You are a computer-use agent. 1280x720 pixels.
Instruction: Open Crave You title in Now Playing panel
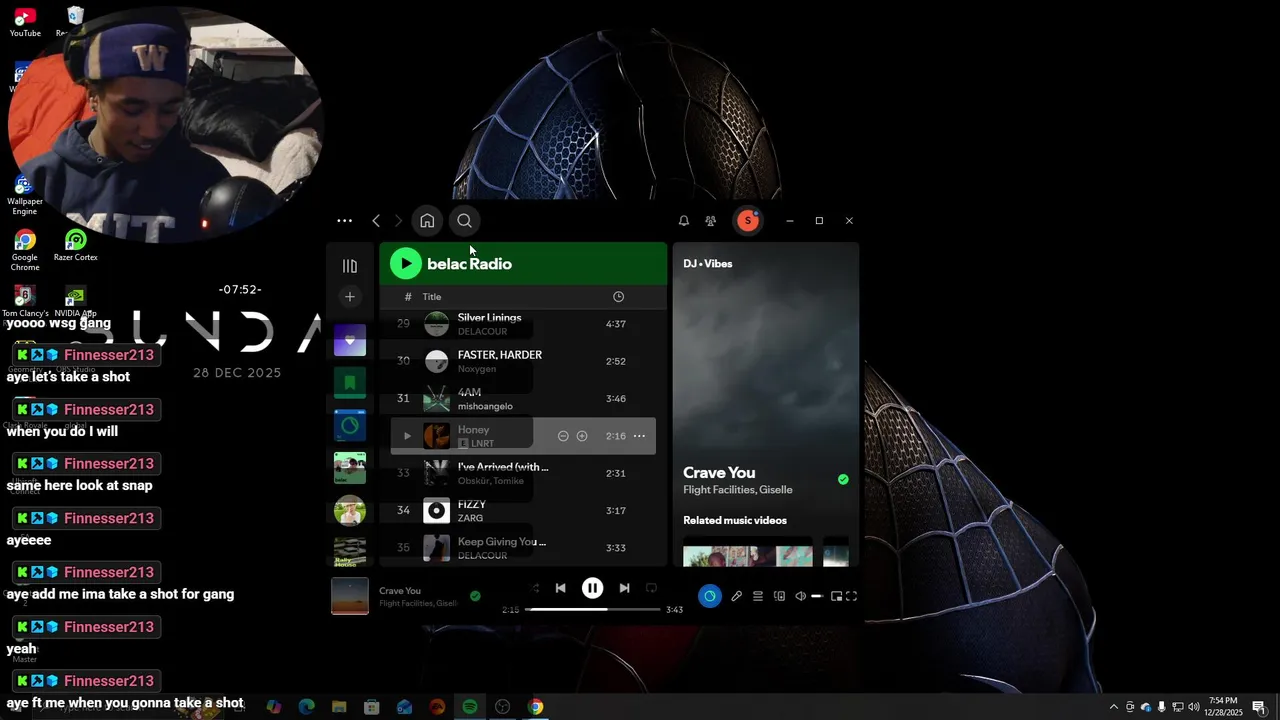719,473
